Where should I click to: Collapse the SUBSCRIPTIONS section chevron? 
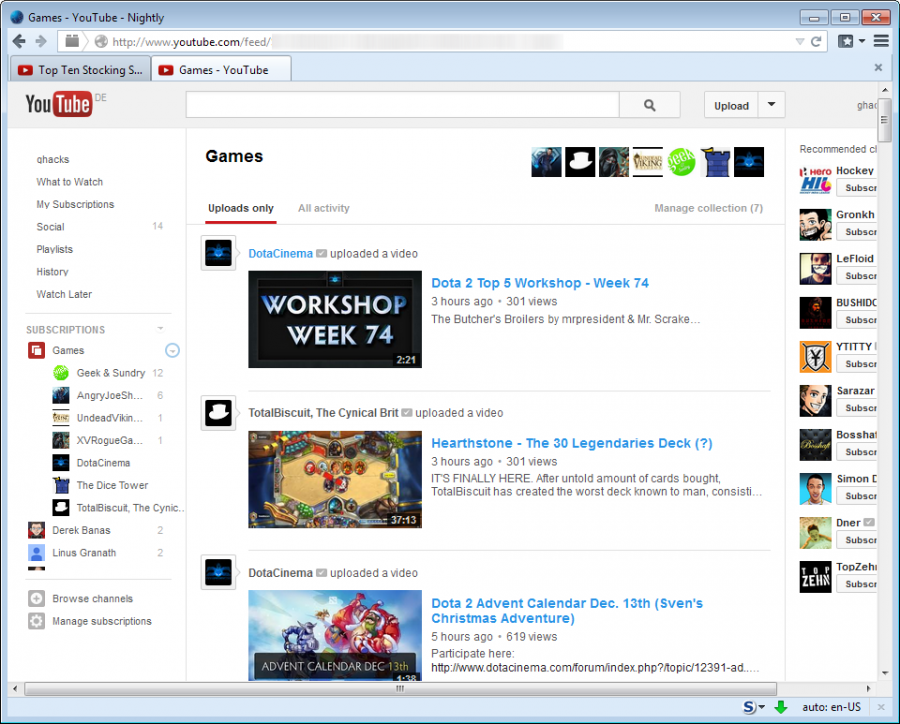[x=160, y=328]
